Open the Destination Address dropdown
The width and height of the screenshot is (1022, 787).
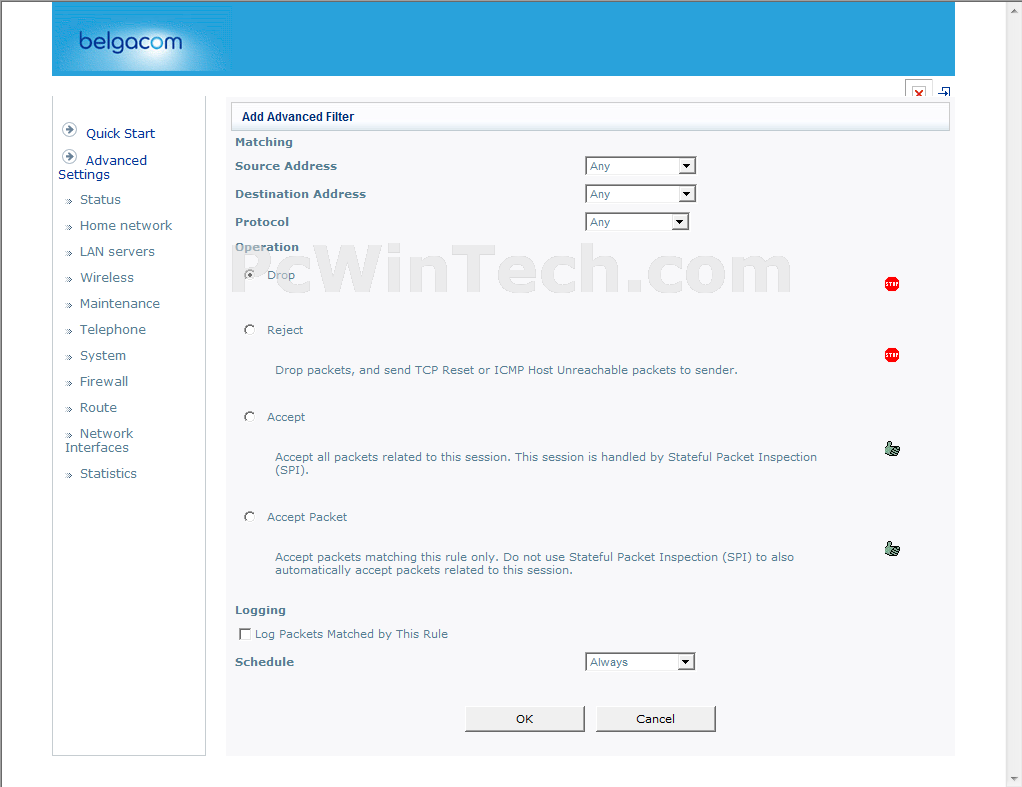pyautogui.click(x=640, y=194)
